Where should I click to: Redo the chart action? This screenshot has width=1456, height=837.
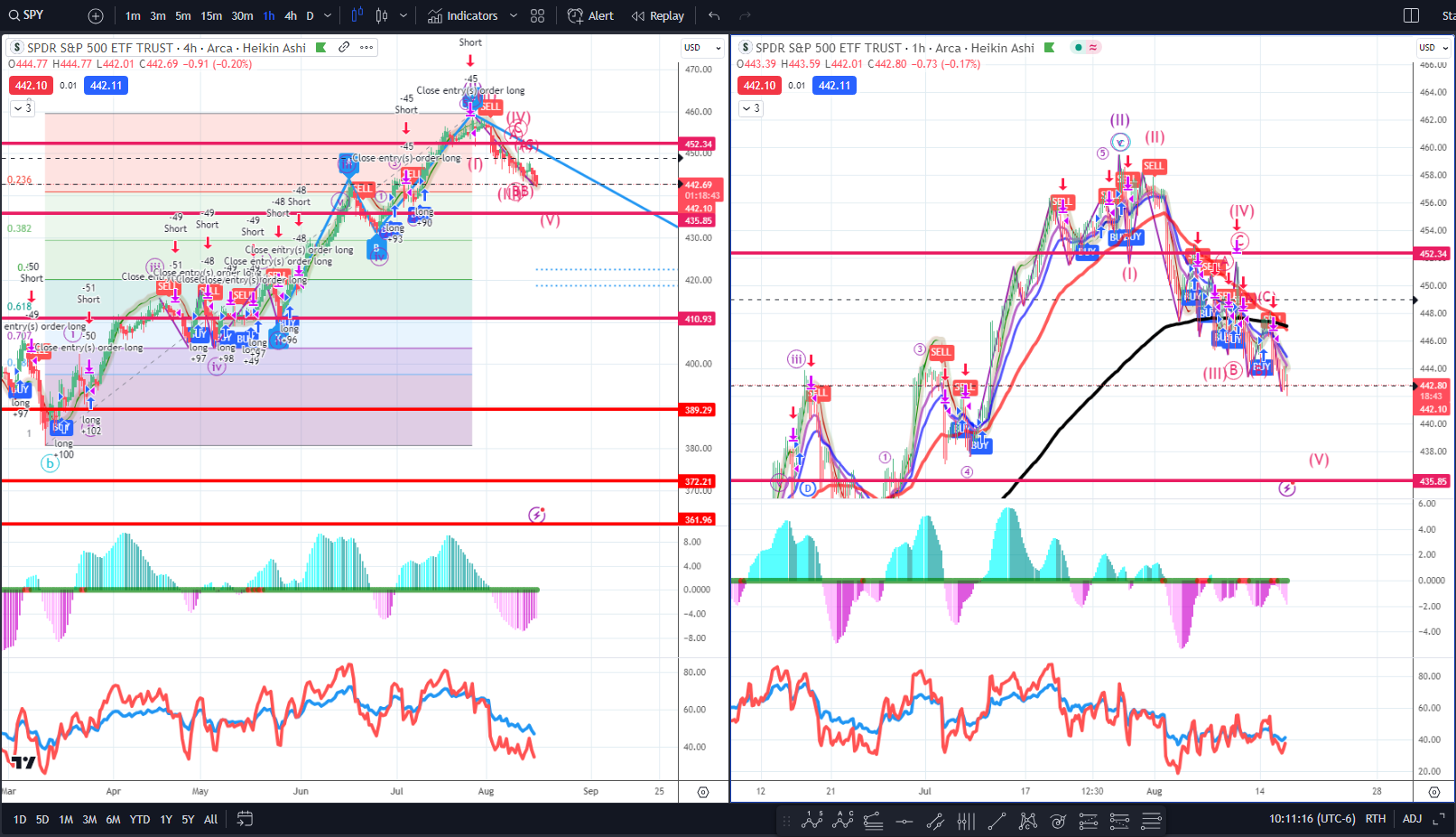point(745,16)
